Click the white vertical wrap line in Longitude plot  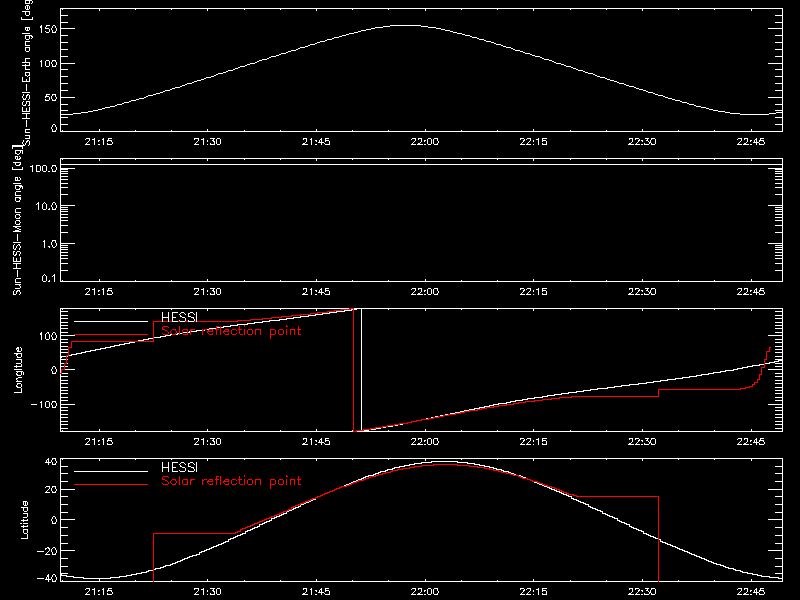point(361,370)
